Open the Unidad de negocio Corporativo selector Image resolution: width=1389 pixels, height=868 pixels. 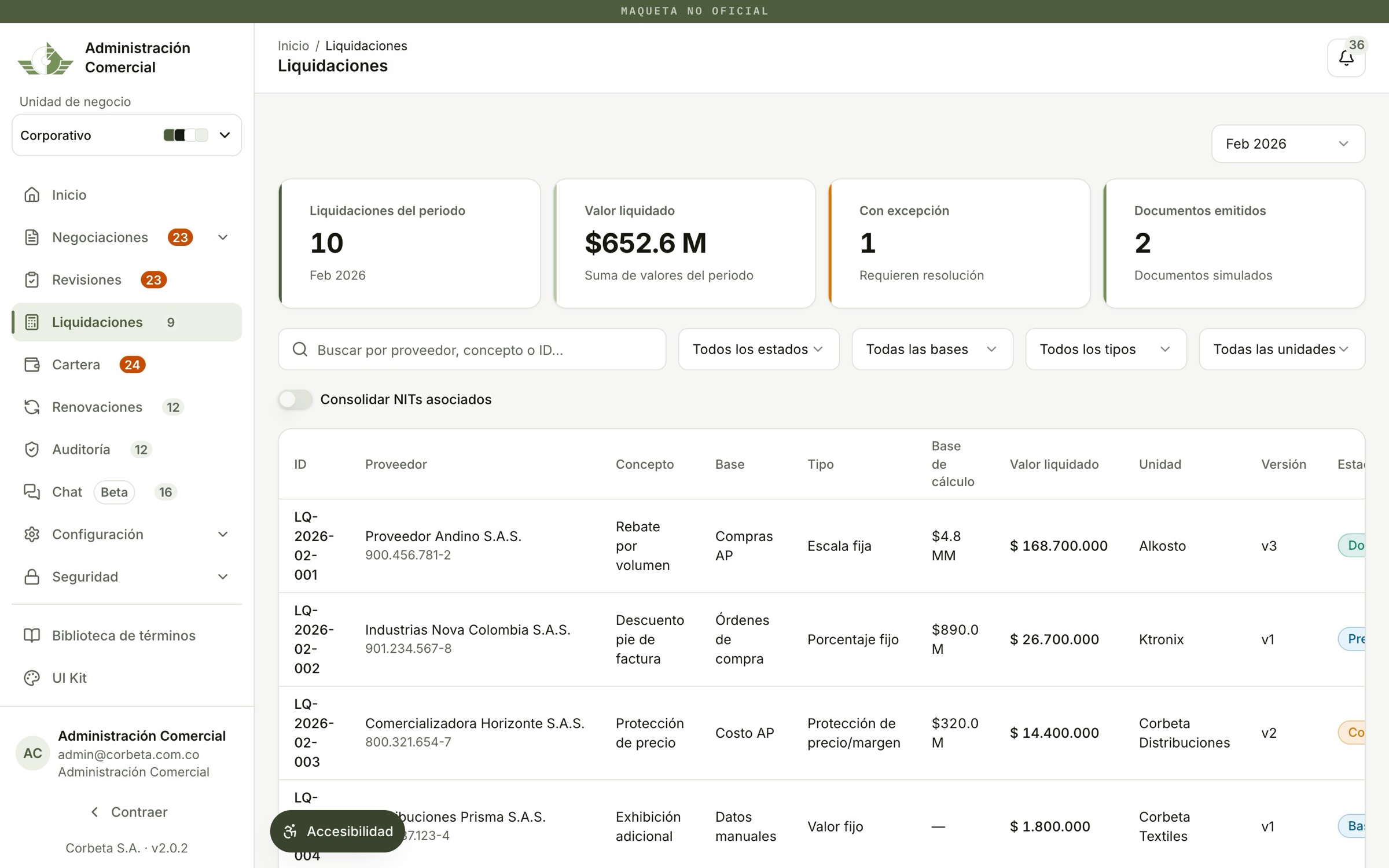click(127, 135)
